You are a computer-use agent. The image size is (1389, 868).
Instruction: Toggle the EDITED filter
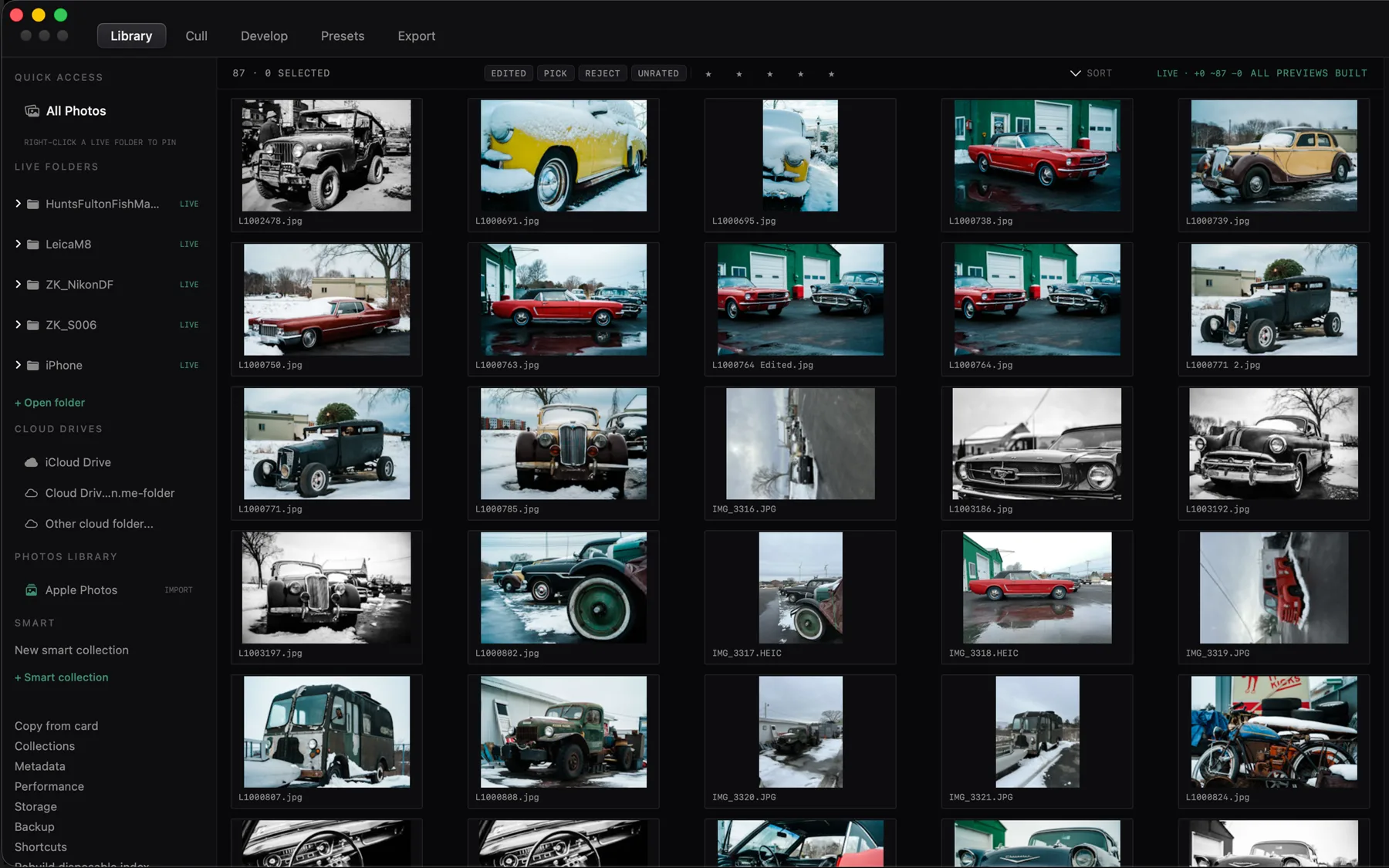pyautogui.click(x=509, y=73)
